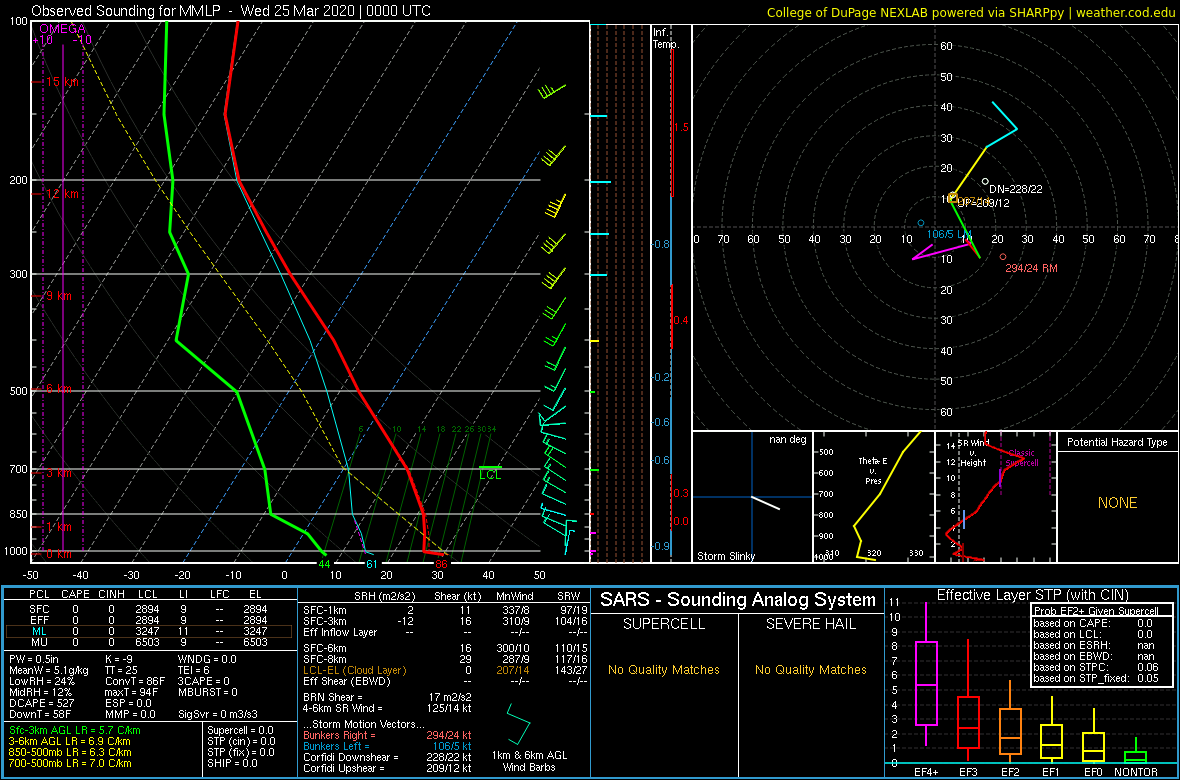Click the LCL-EL (Cloud Layer) row label
The width and height of the screenshot is (1180, 780).
pos(354,670)
